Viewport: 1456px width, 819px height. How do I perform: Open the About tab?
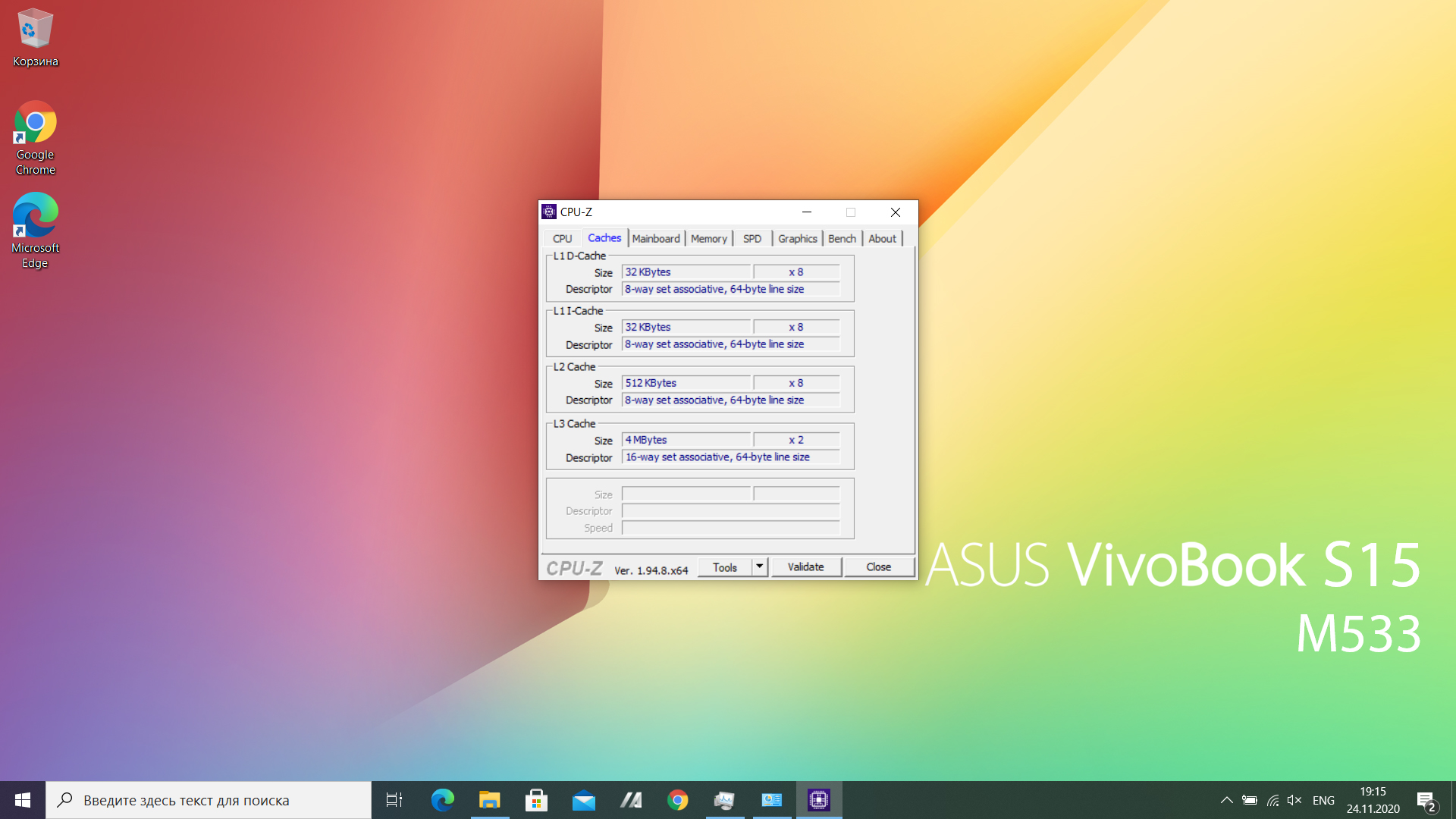click(882, 238)
